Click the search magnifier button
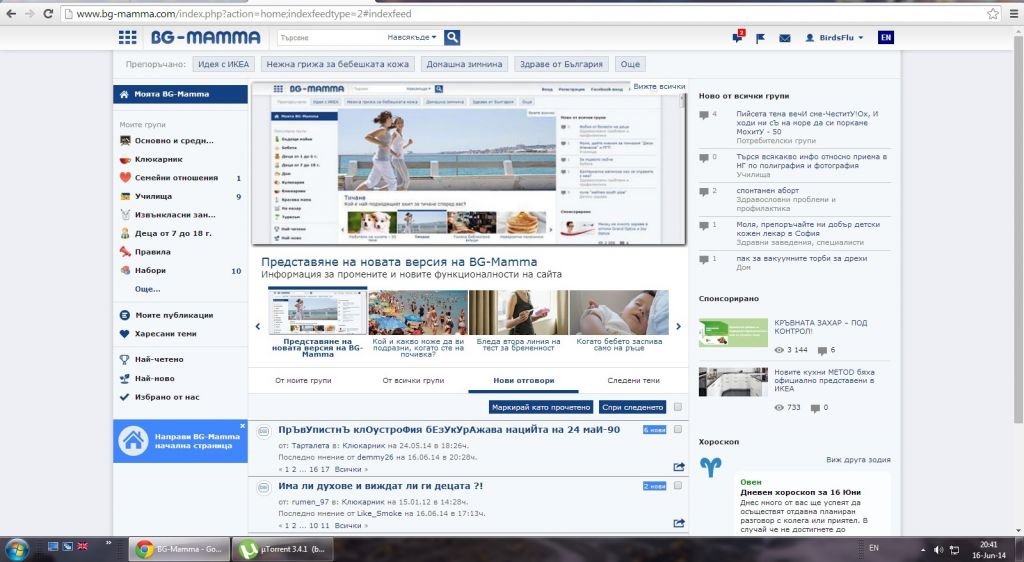The image size is (1024, 562). point(452,38)
